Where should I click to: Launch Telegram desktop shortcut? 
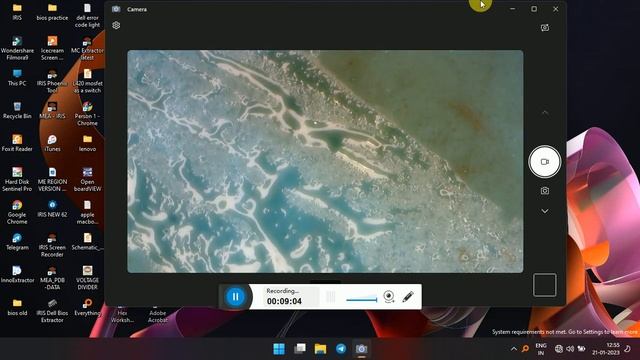17,242
